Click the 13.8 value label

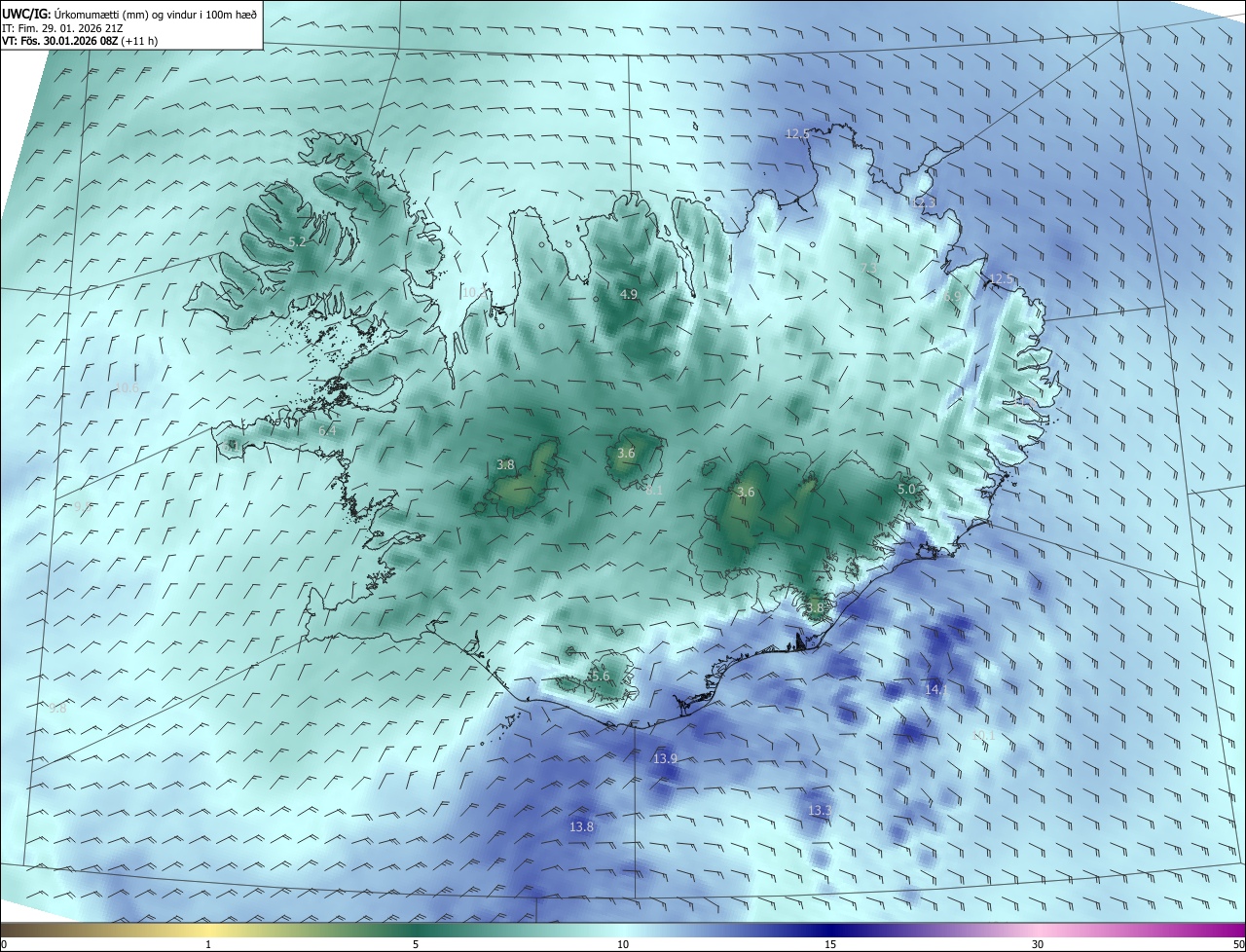click(x=581, y=826)
